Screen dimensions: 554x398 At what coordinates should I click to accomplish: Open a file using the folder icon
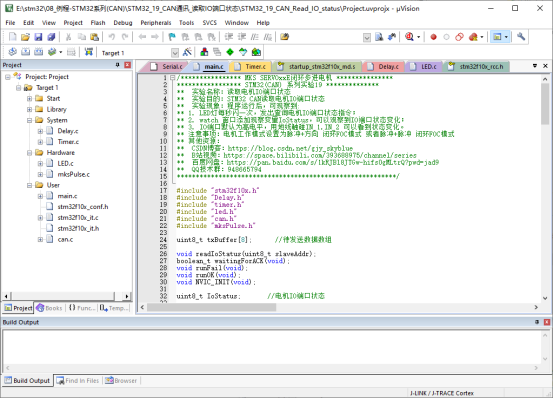pos(25,37)
